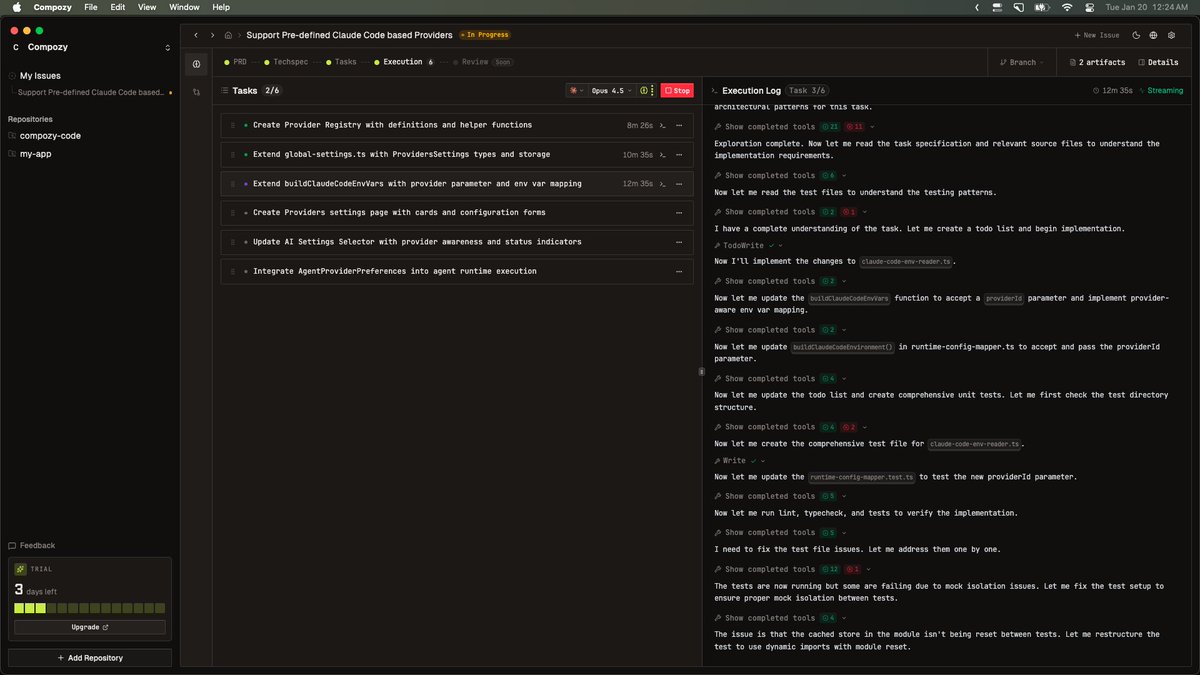Open macOS Control Center icon
This screenshot has height=675, width=1200.
click(1092, 7)
